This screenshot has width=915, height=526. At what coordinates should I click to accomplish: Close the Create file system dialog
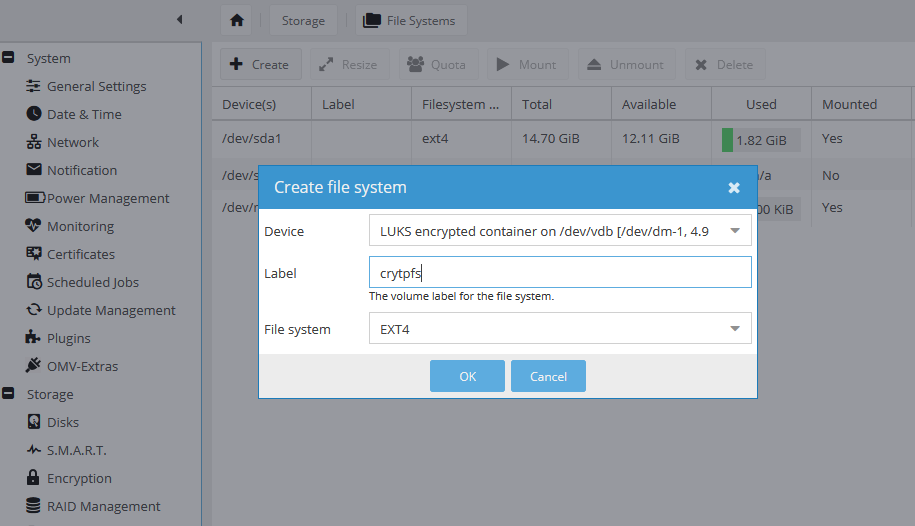[x=734, y=188]
